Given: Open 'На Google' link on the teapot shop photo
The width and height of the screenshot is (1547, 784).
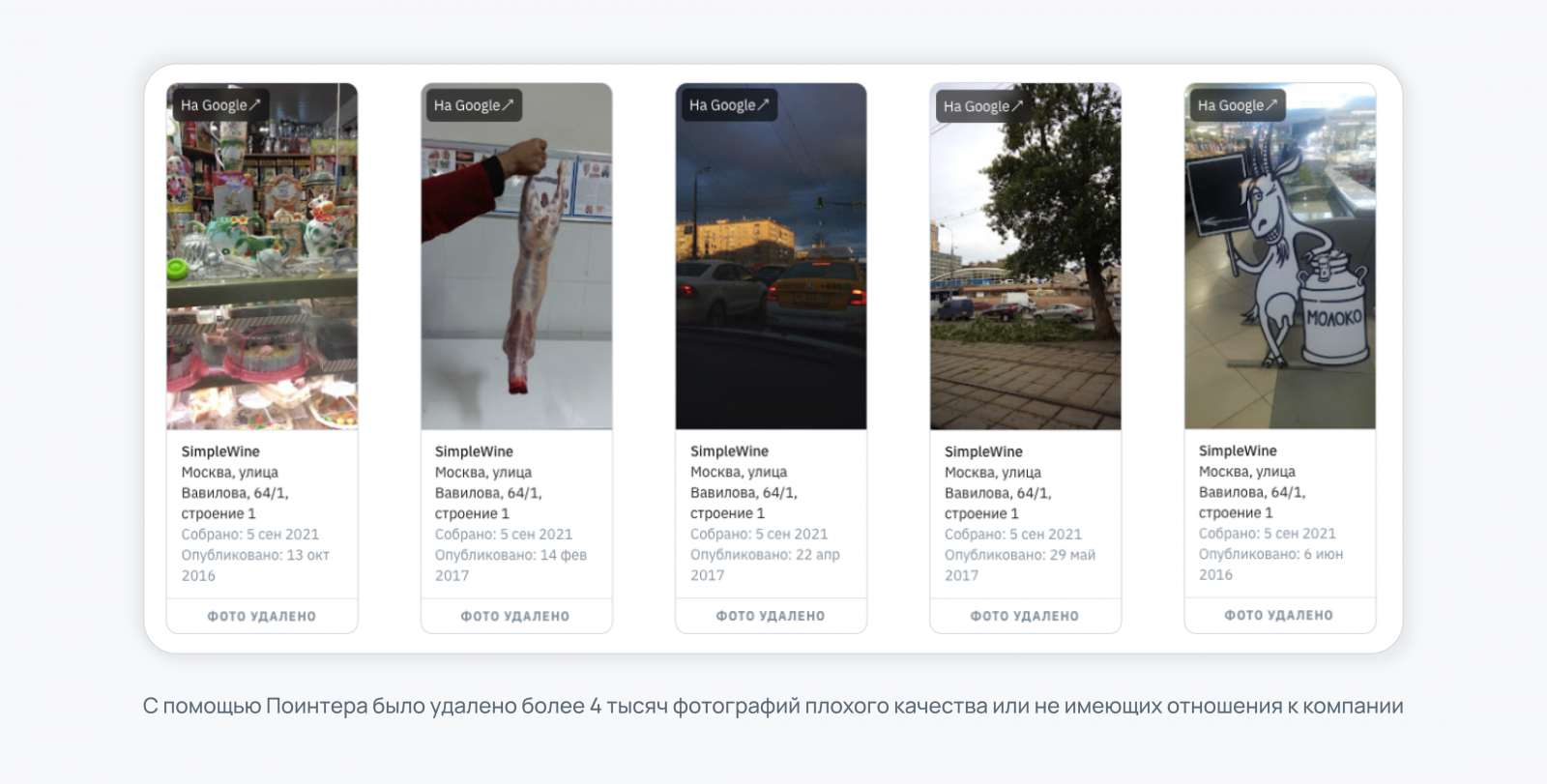Looking at the screenshot, I should tap(220, 105).
